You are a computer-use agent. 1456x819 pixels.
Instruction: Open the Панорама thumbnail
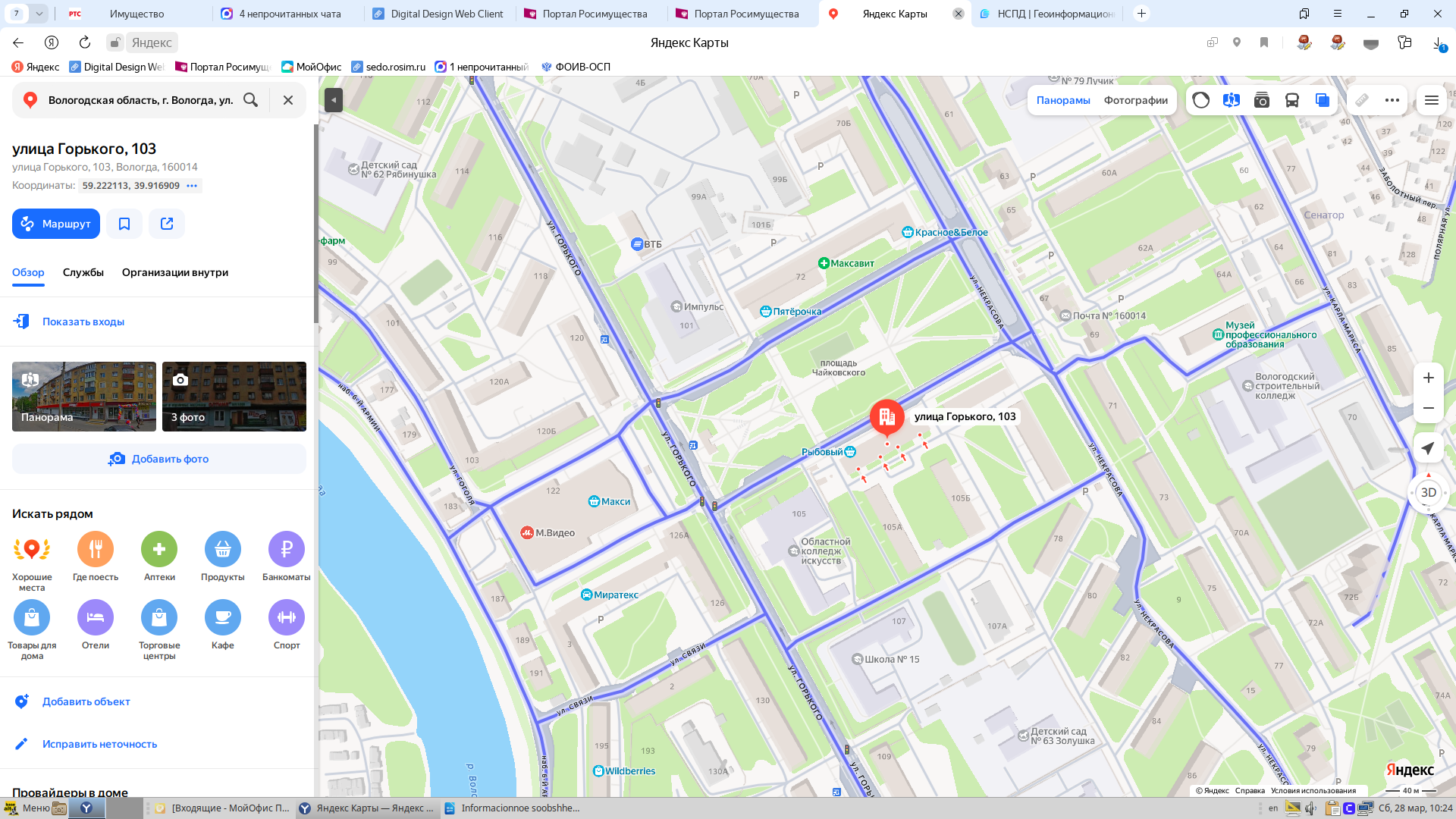[84, 397]
